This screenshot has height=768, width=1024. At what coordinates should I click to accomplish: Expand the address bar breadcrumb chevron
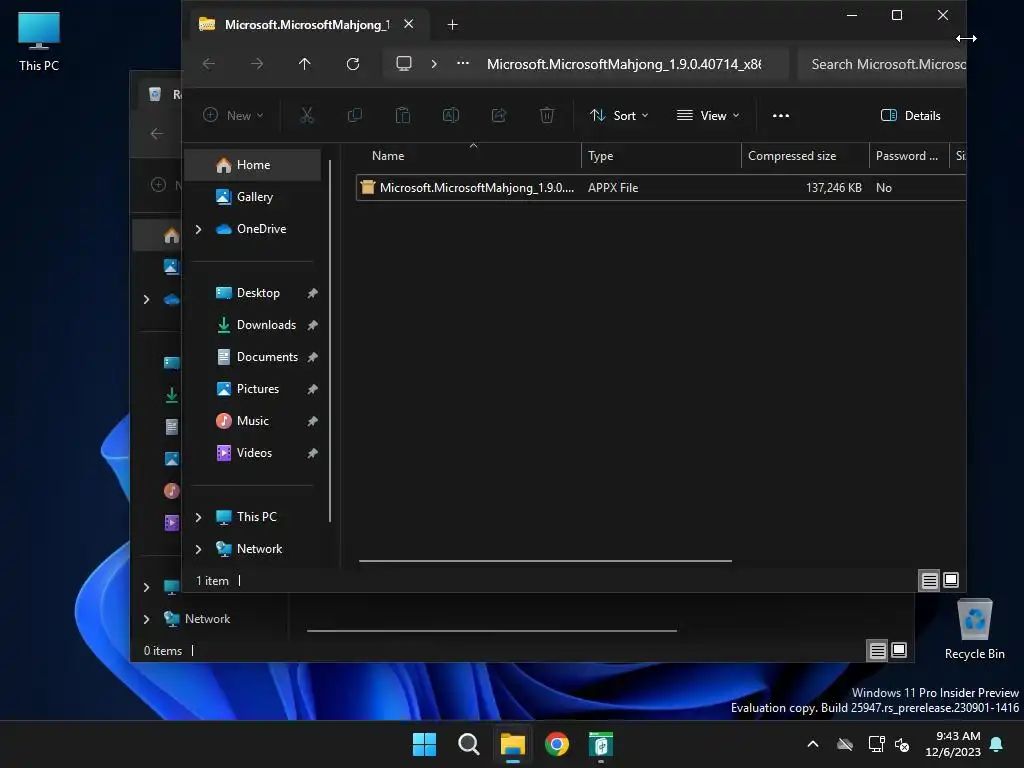(434, 64)
